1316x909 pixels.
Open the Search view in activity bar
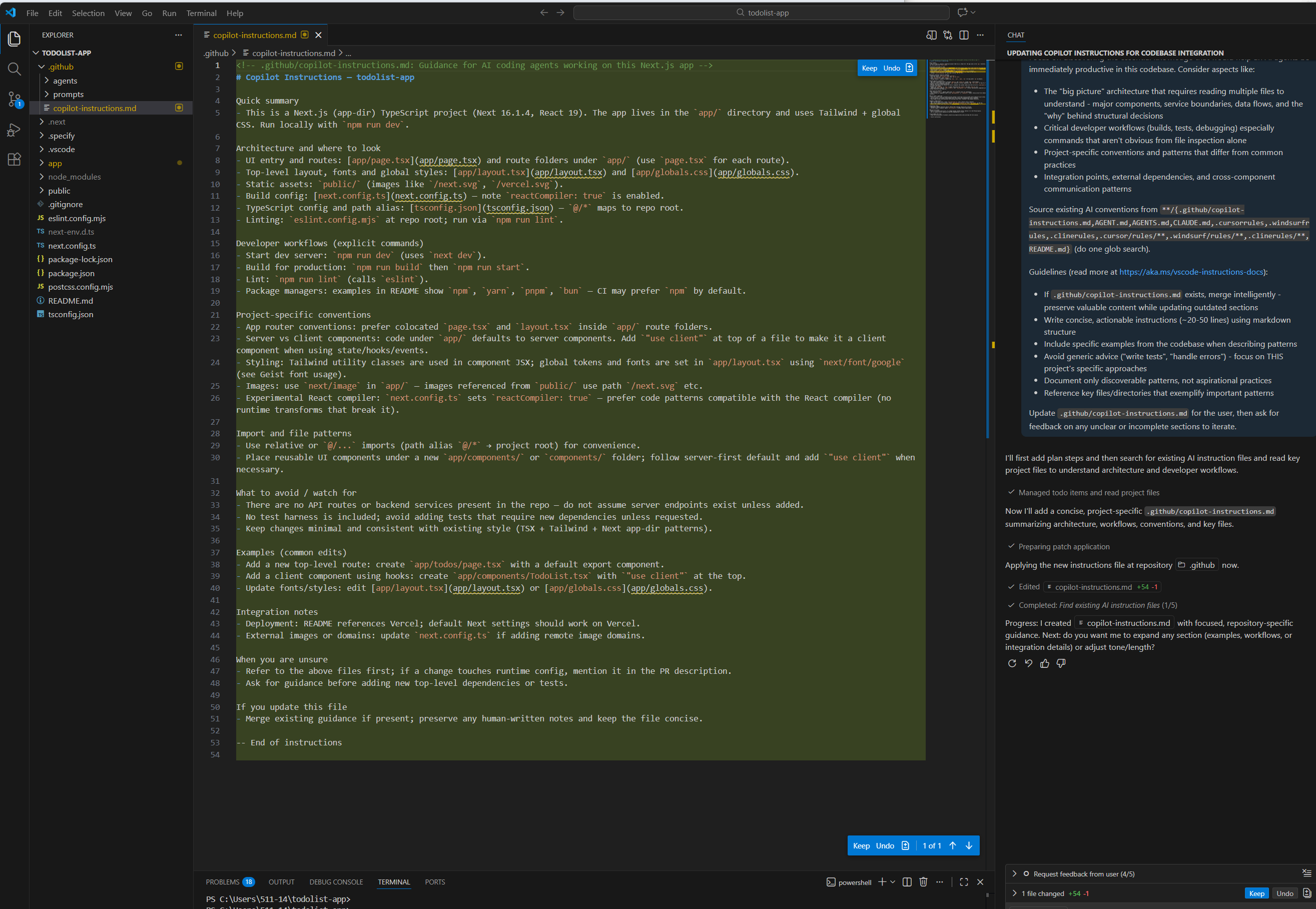click(14, 70)
